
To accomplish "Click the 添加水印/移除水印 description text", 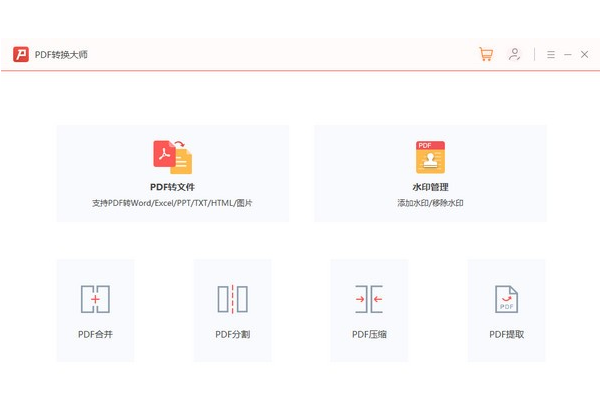I will [x=430, y=203].
